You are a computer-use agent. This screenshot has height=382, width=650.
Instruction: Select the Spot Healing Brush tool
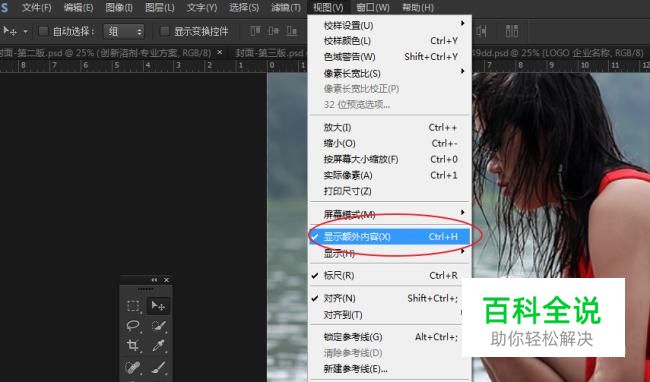(133, 367)
